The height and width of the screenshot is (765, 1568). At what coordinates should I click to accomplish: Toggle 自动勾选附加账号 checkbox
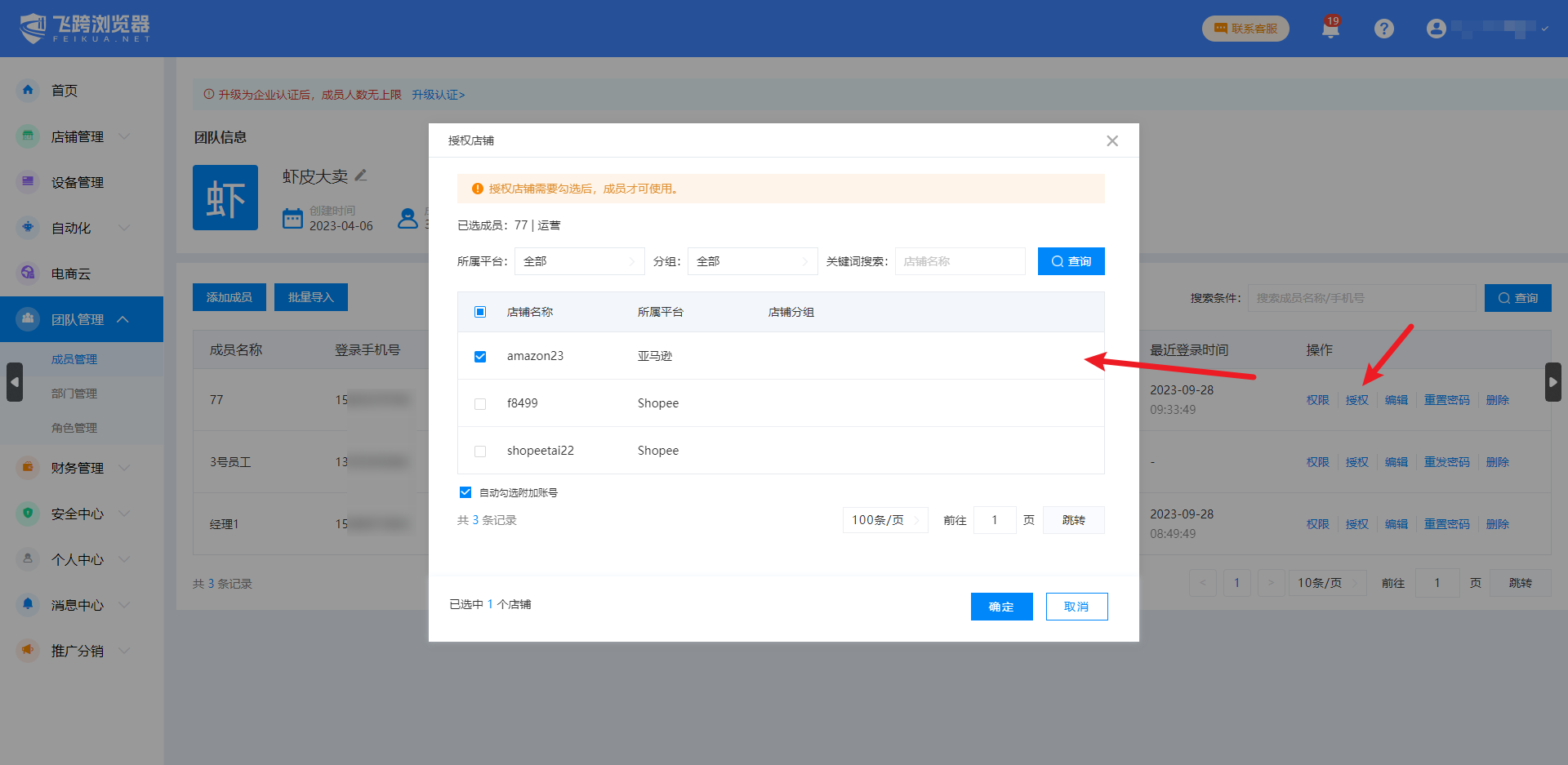coord(465,492)
